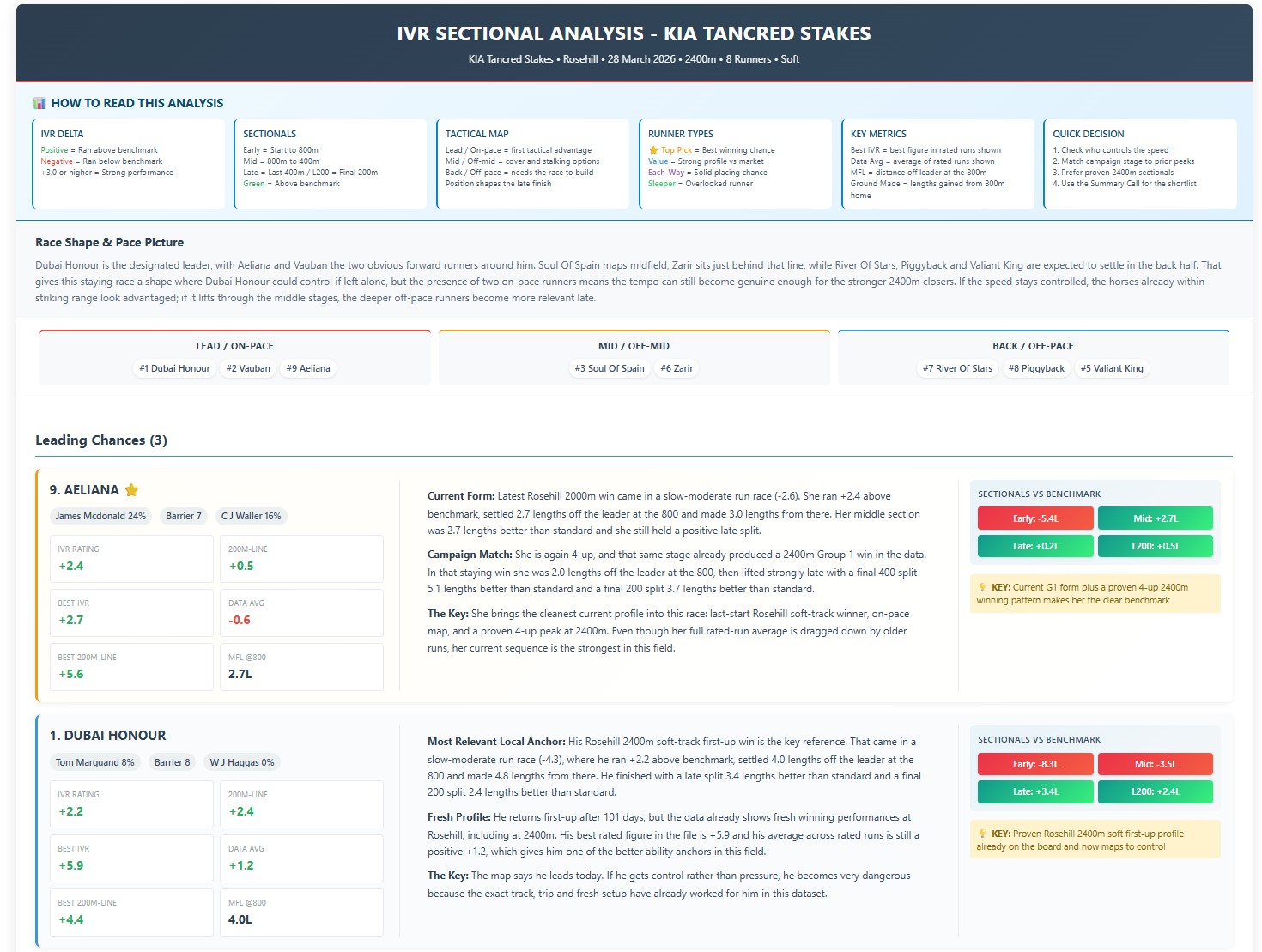Click the Barrier 8 tag for Dubai Honour

tap(172, 762)
